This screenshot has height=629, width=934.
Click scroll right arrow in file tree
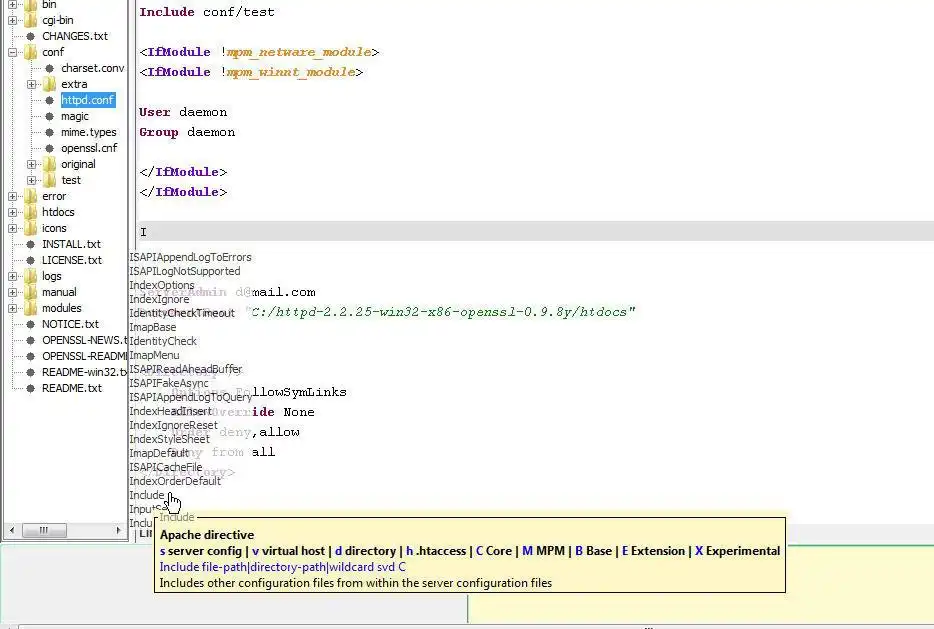(118, 530)
